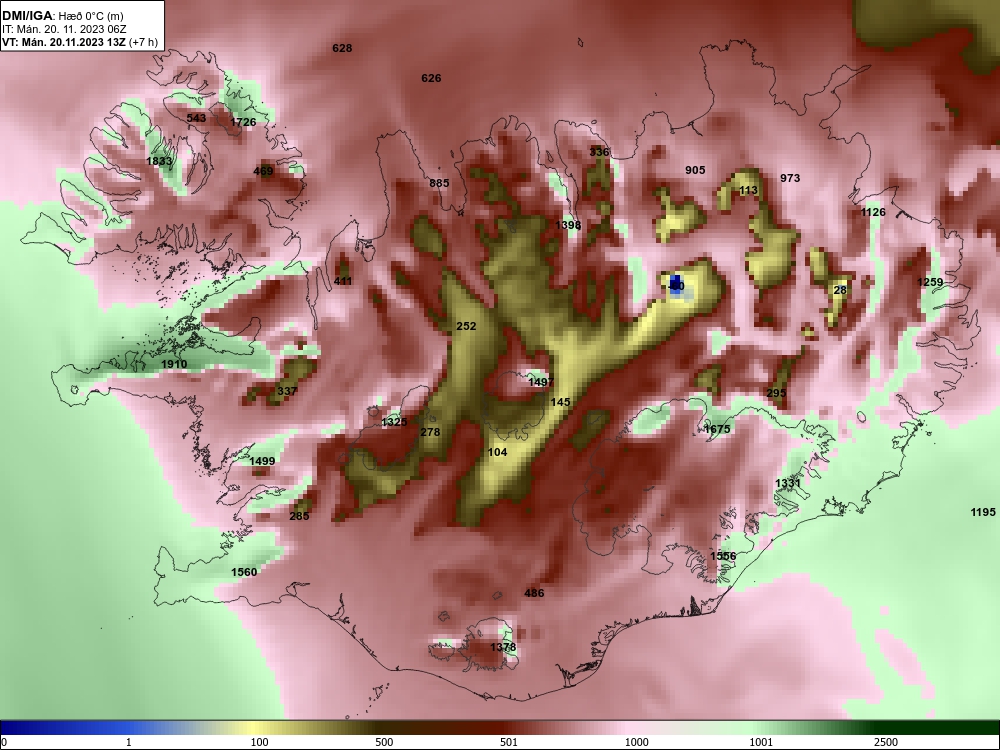Select the colorbar label 2500
The height and width of the screenshot is (750, 1000).
coord(886,742)
